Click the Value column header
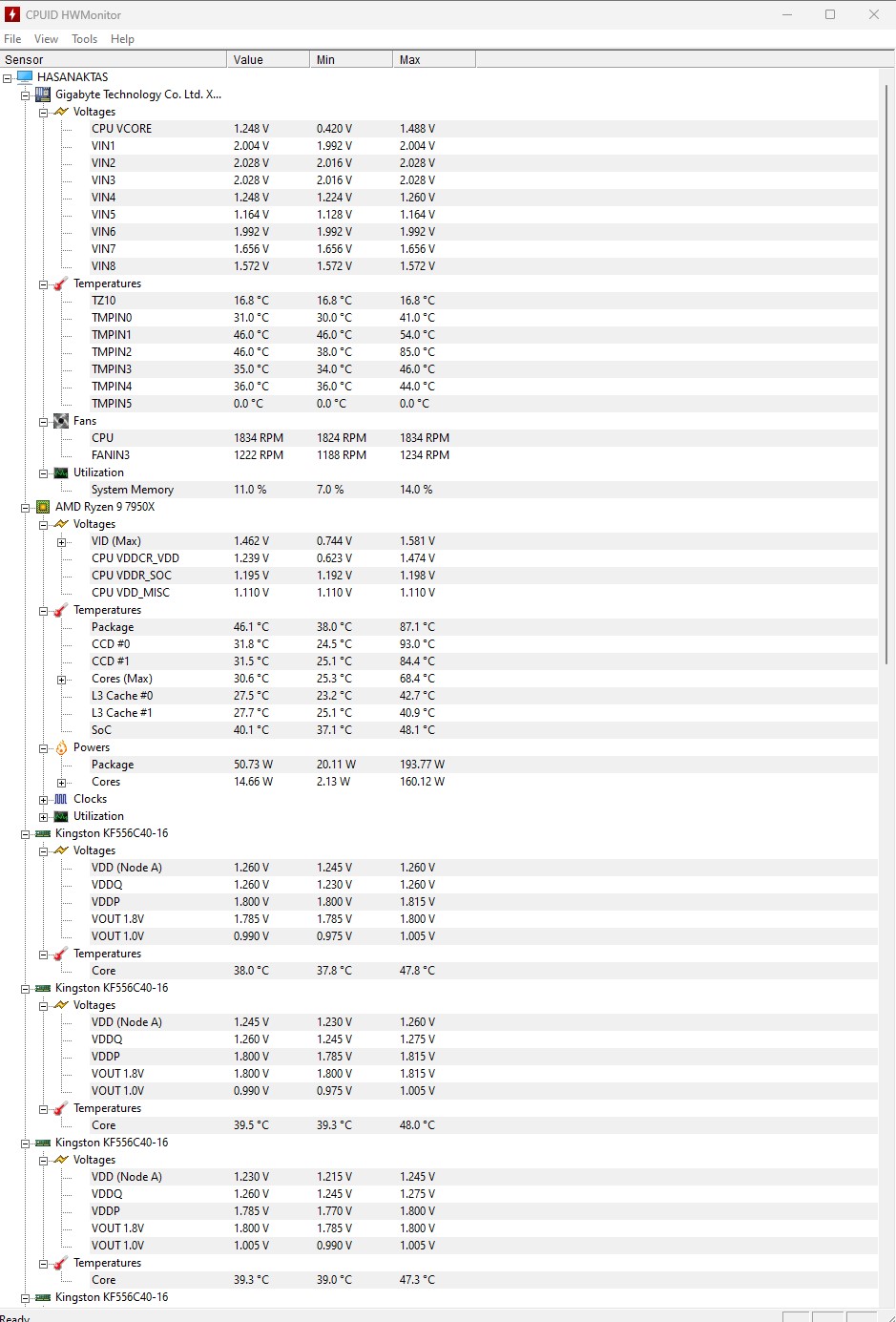 267,59
